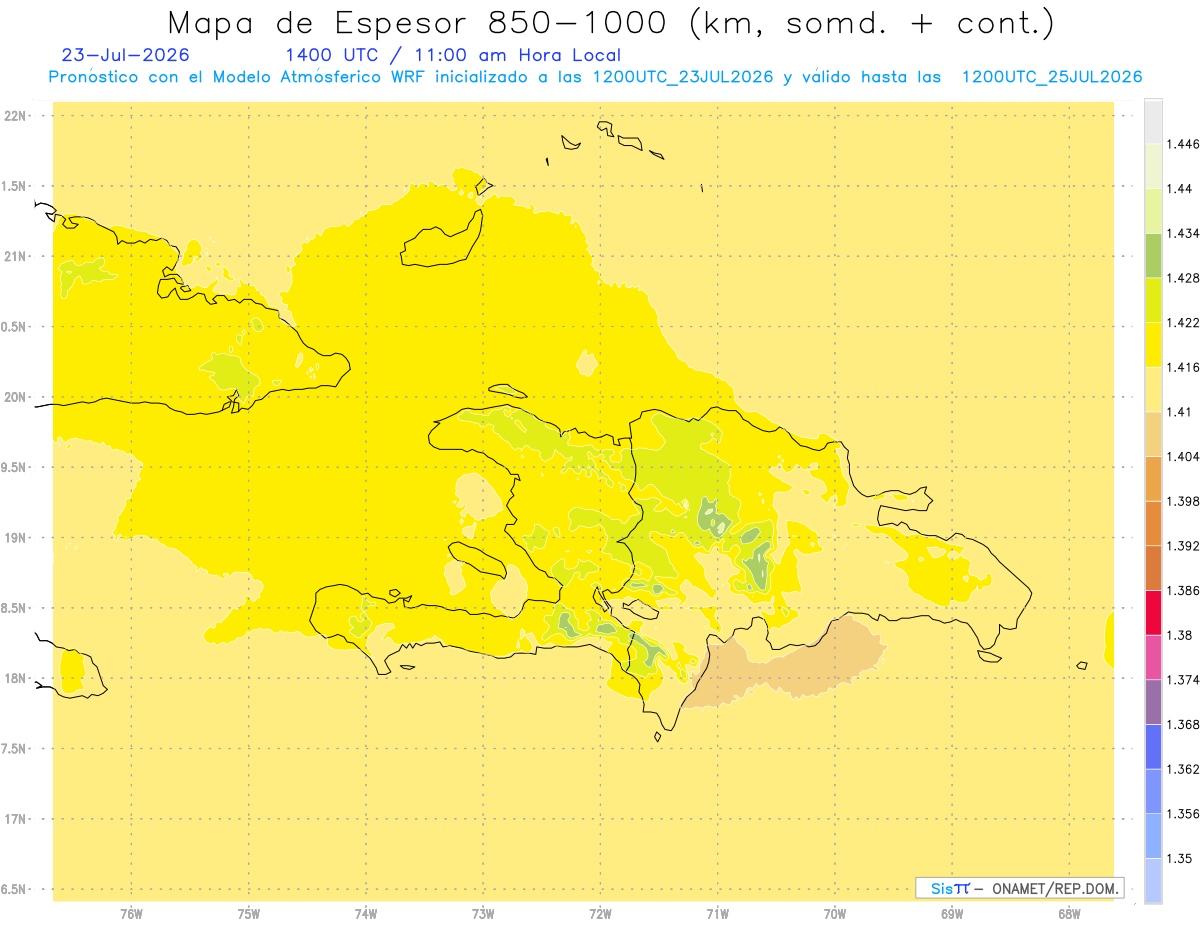Select the date label '23-Jul-2026'
1200x927 pixels.
click(x=125, y=55)
